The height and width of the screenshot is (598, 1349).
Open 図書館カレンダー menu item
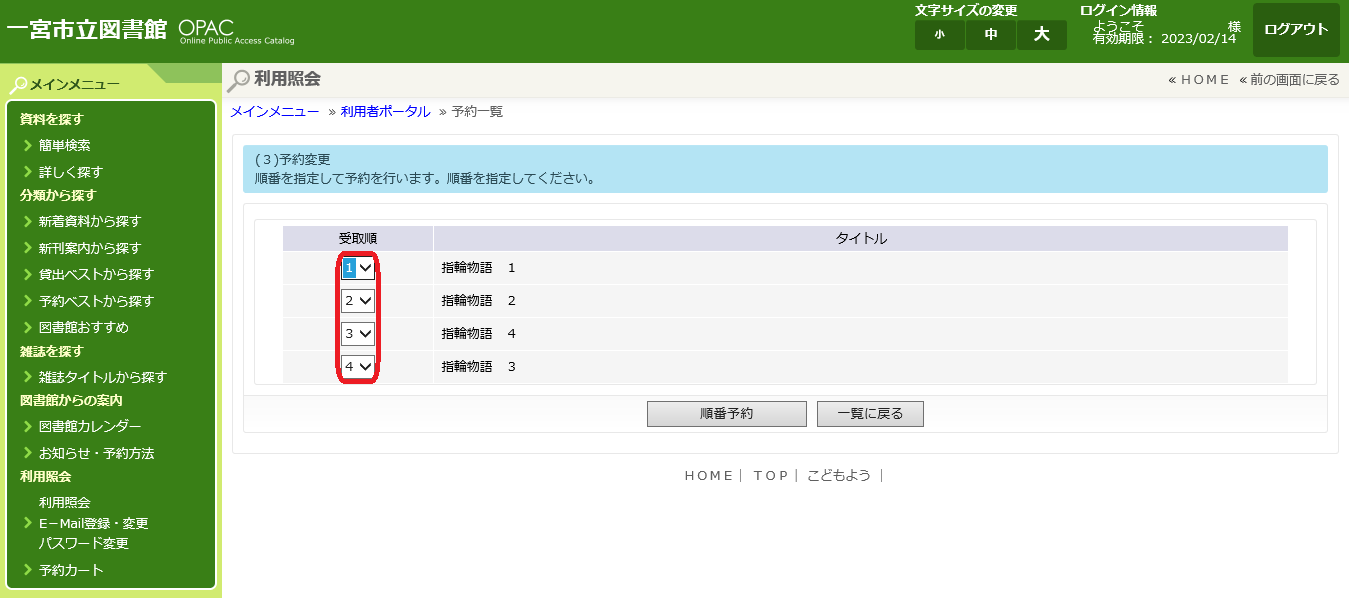click(x=90, y=426)
